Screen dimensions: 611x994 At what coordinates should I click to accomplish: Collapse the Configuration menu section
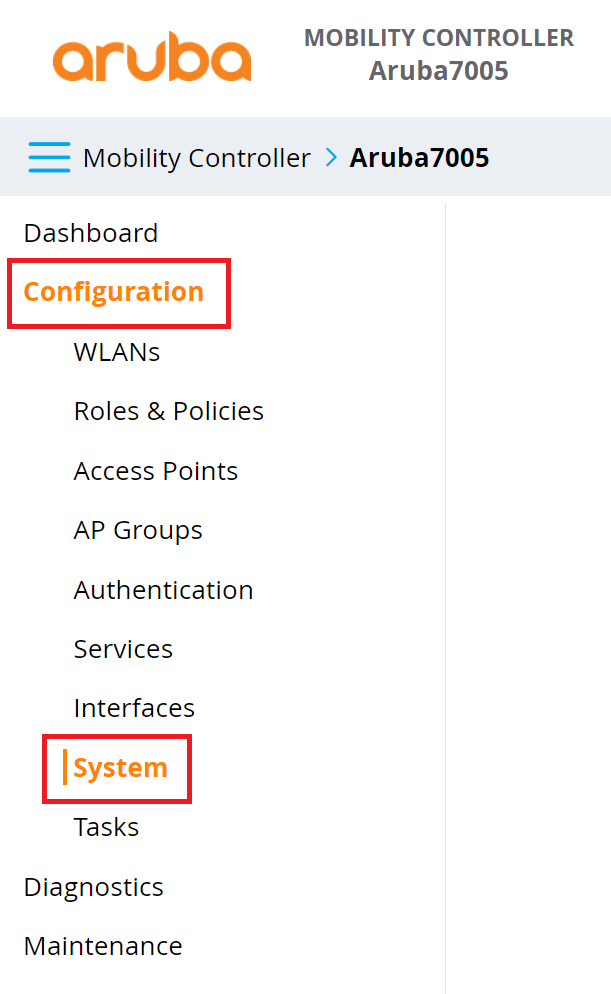coord(114,292)
